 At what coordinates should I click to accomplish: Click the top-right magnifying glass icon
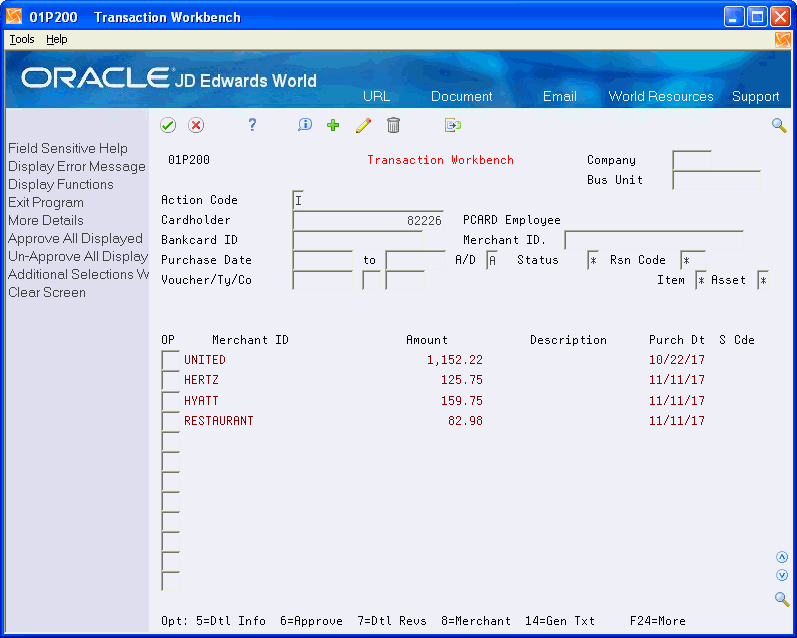pos(779,125)
